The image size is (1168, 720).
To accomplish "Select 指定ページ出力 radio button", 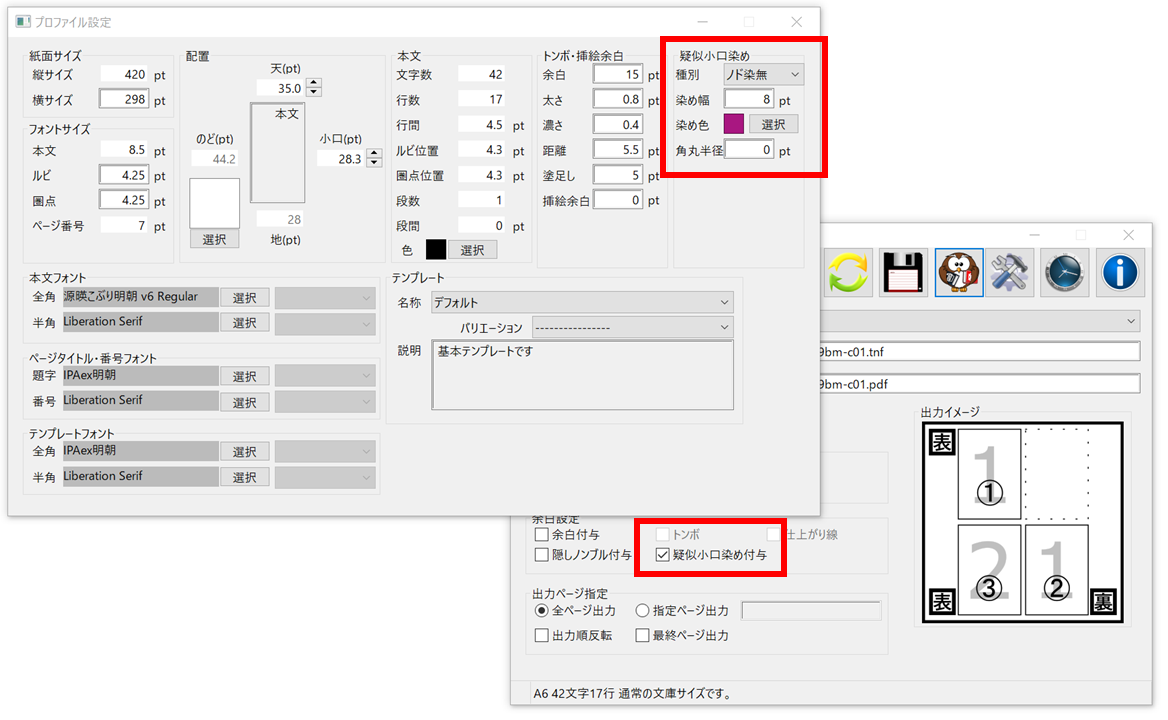I will (642, 610).
